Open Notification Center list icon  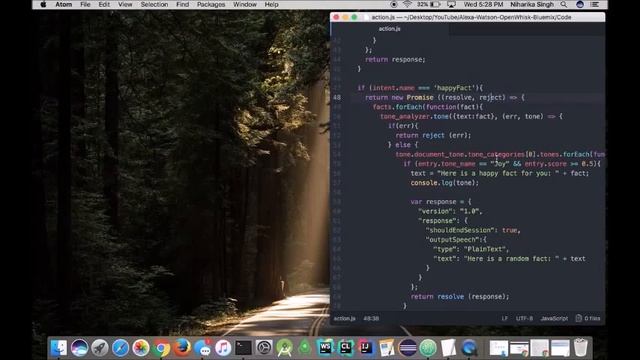pyautogui.click(x=595, y=4)
